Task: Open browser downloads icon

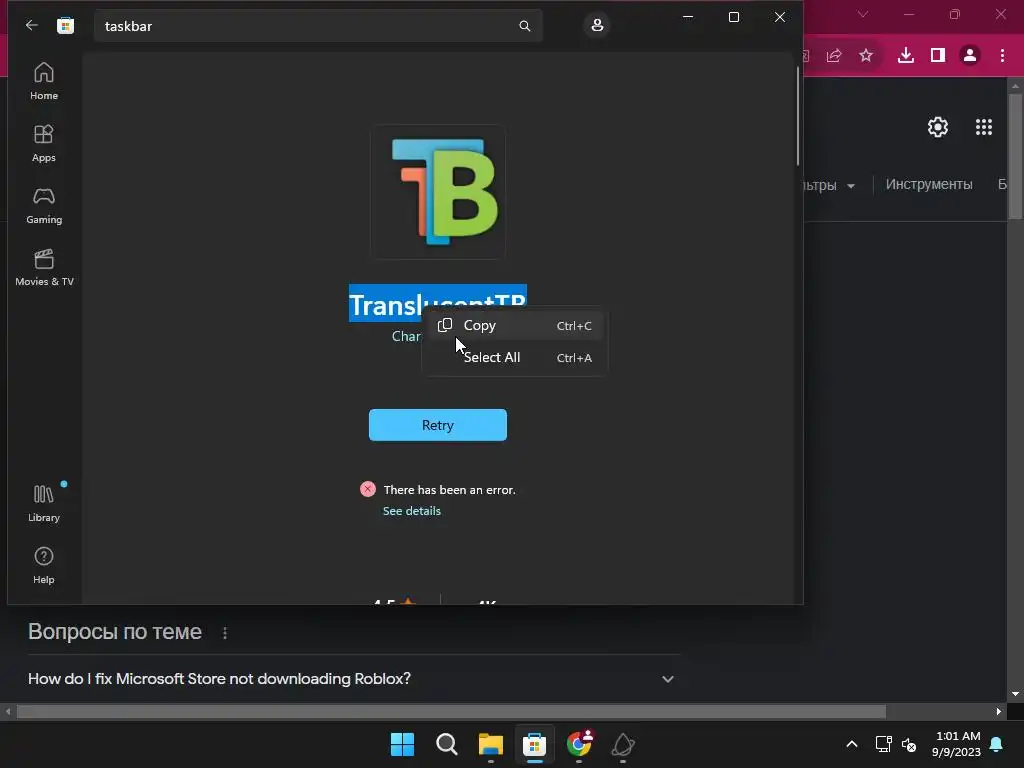Action: point(906,56)
